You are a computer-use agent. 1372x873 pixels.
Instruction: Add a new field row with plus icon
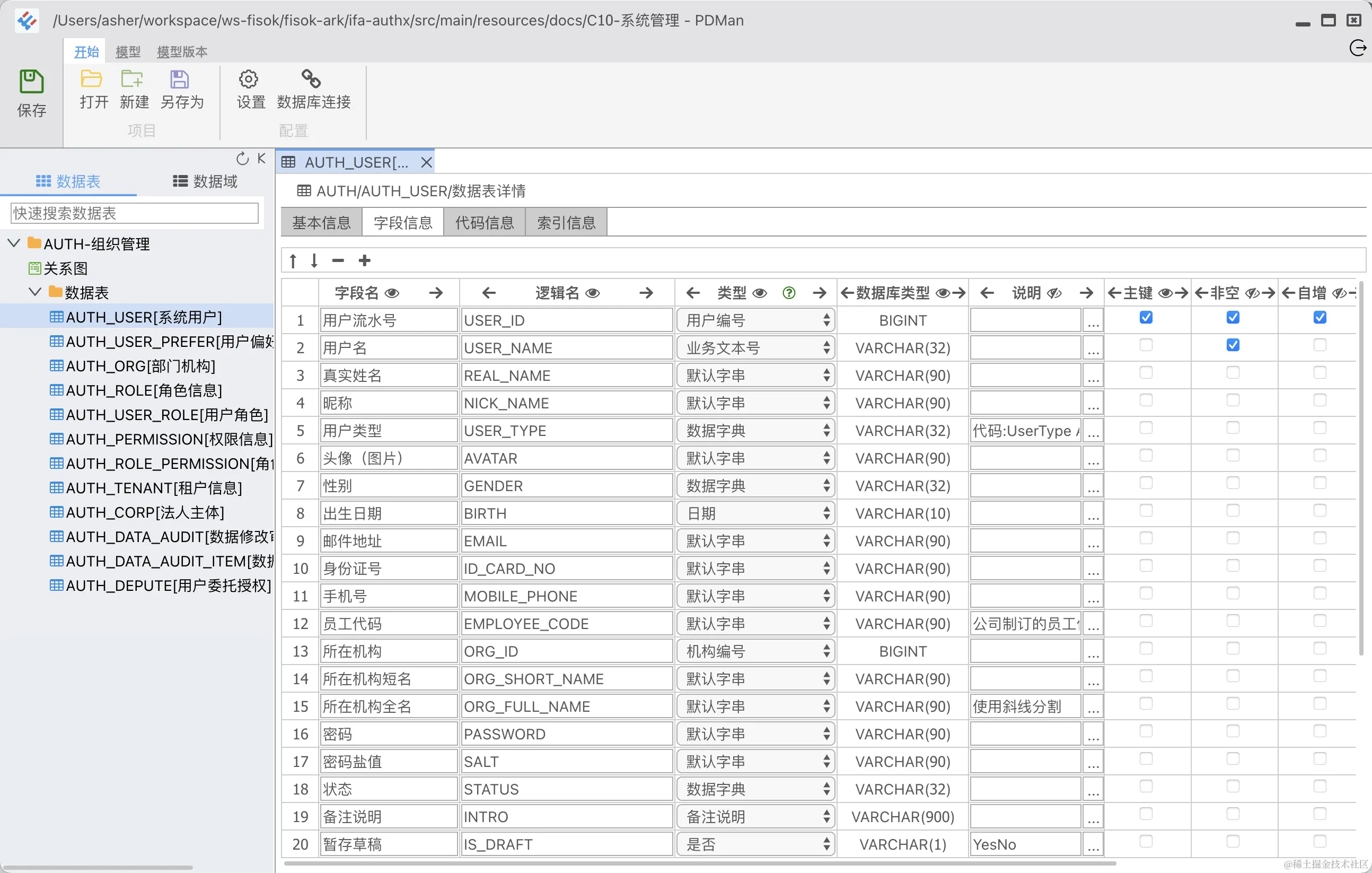coord(365,261)
